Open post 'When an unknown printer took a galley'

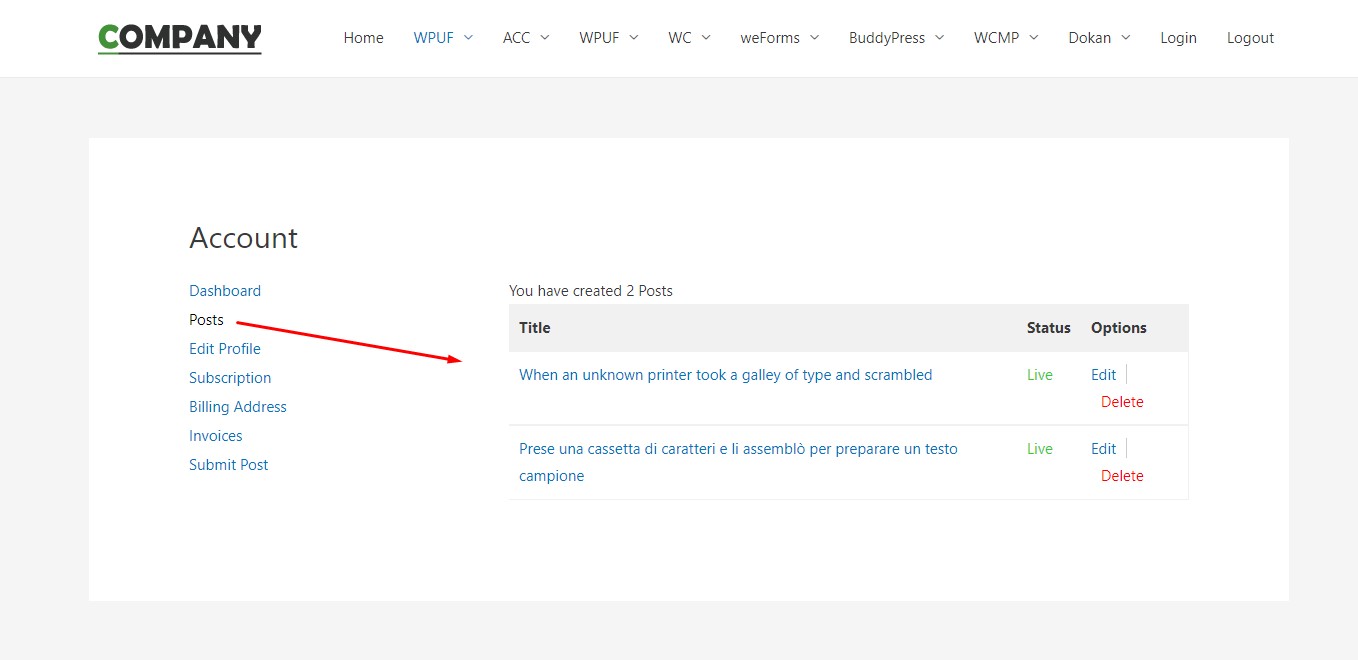click(725, 375)
